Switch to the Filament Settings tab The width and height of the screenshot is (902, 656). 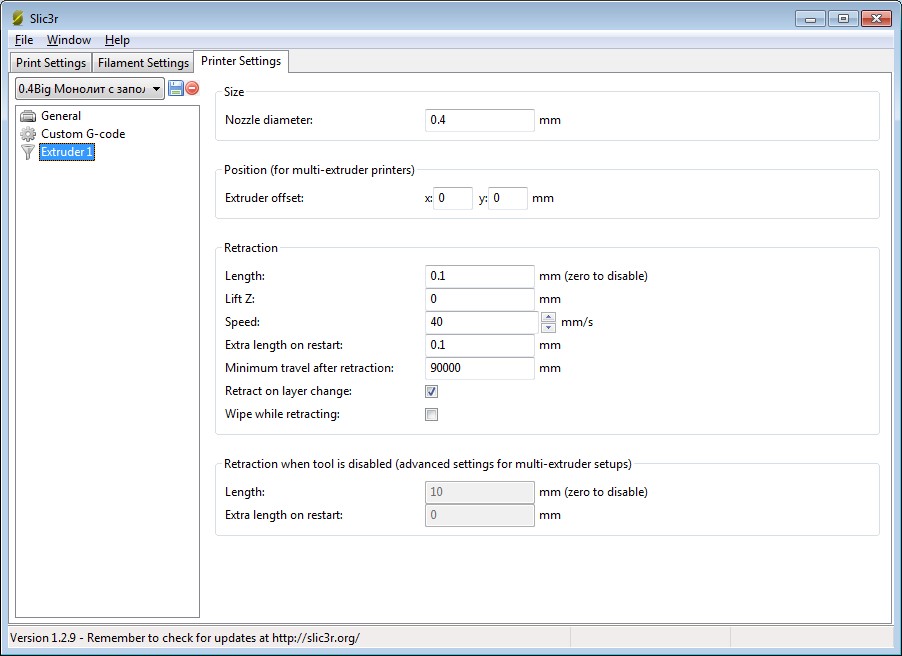click(143, 63)
